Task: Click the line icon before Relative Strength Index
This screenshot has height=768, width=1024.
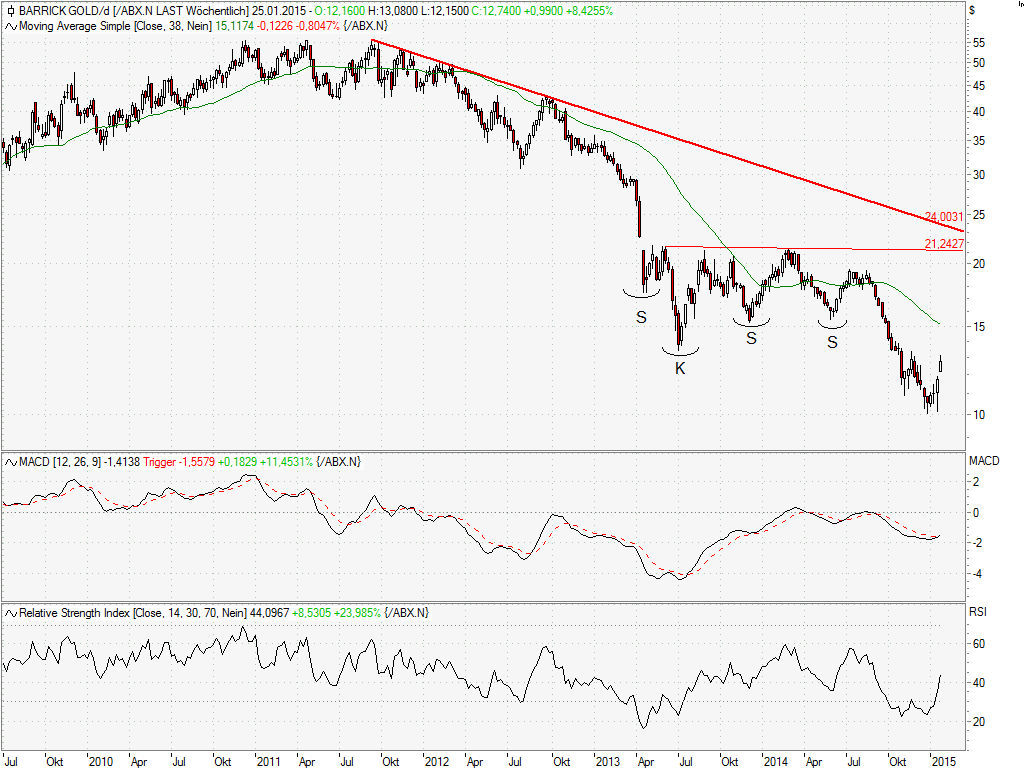Action: pos(10,613)
